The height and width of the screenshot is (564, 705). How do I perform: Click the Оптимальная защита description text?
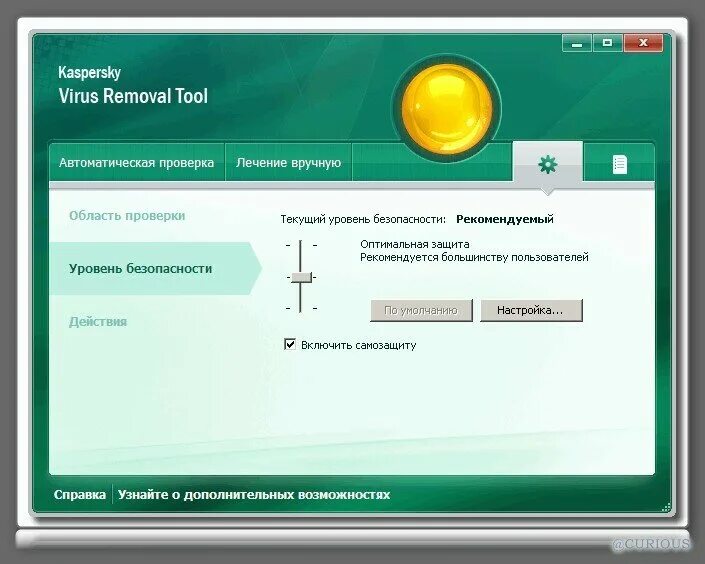pos(415,244)
